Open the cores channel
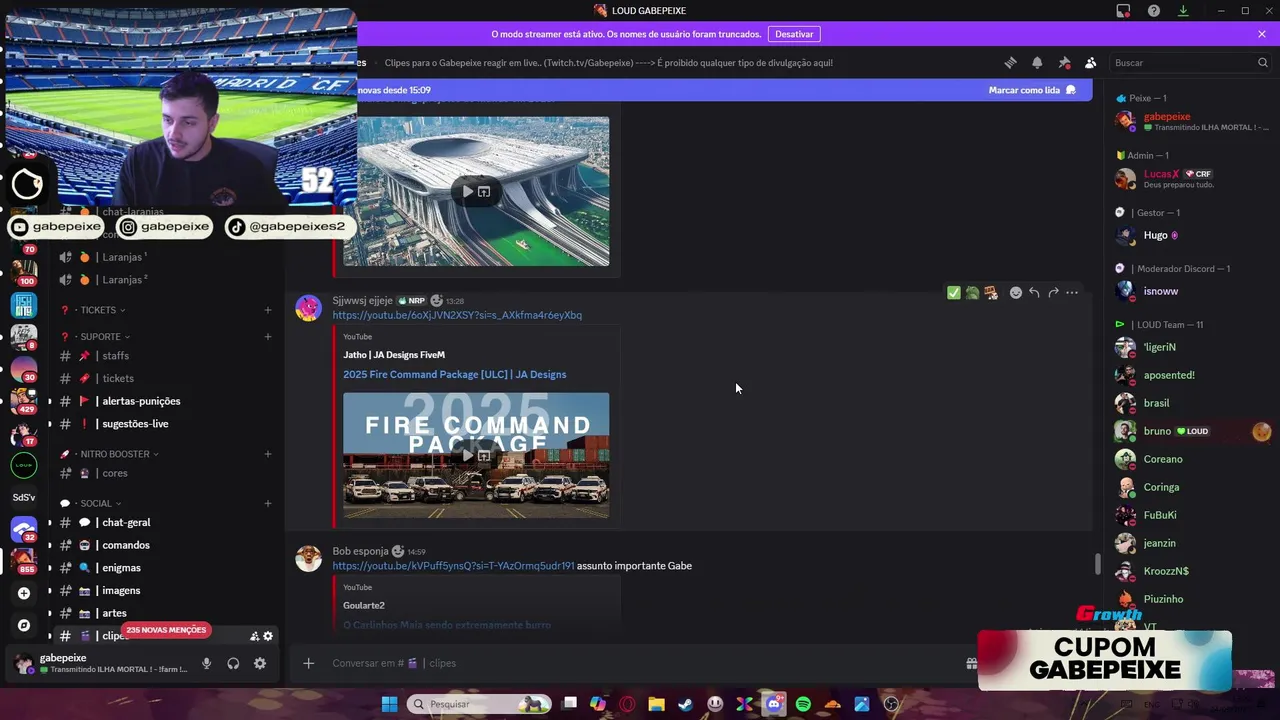Image resolution: width=1280 pixels, height=720 pixels. [166, 473]
